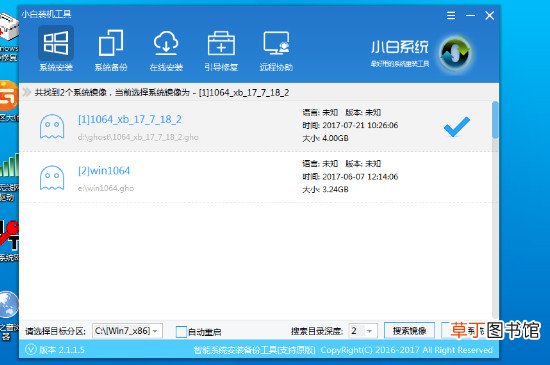Minimize the 小白装机工具 window
The image size is (550, 365).
click(x=470, y=15)
